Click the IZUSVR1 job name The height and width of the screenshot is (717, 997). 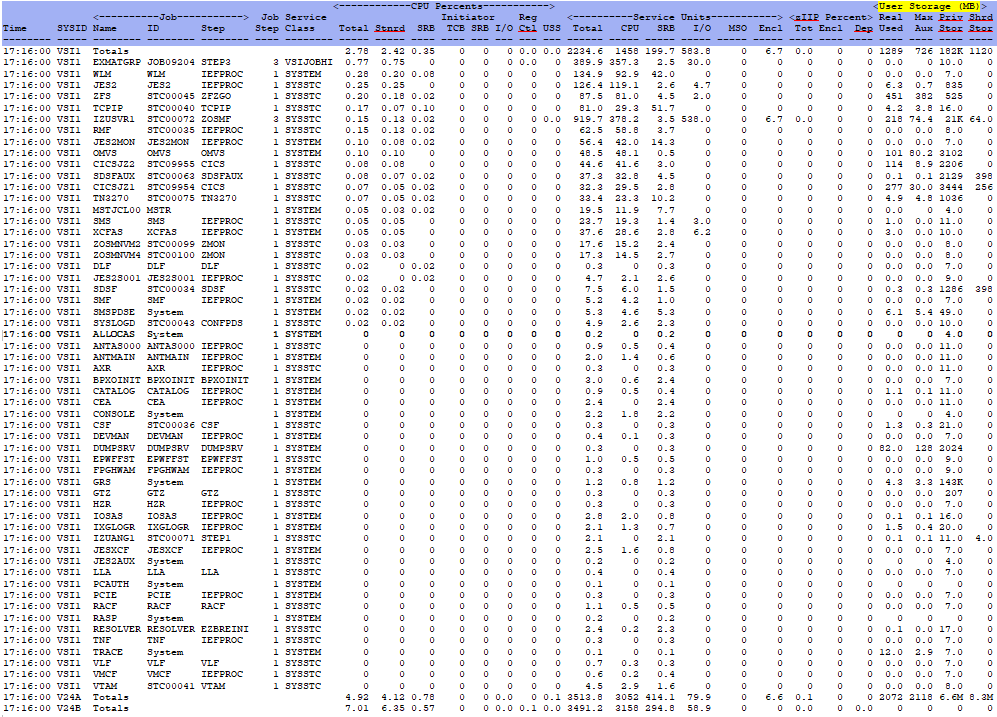(x=113, y=119)
